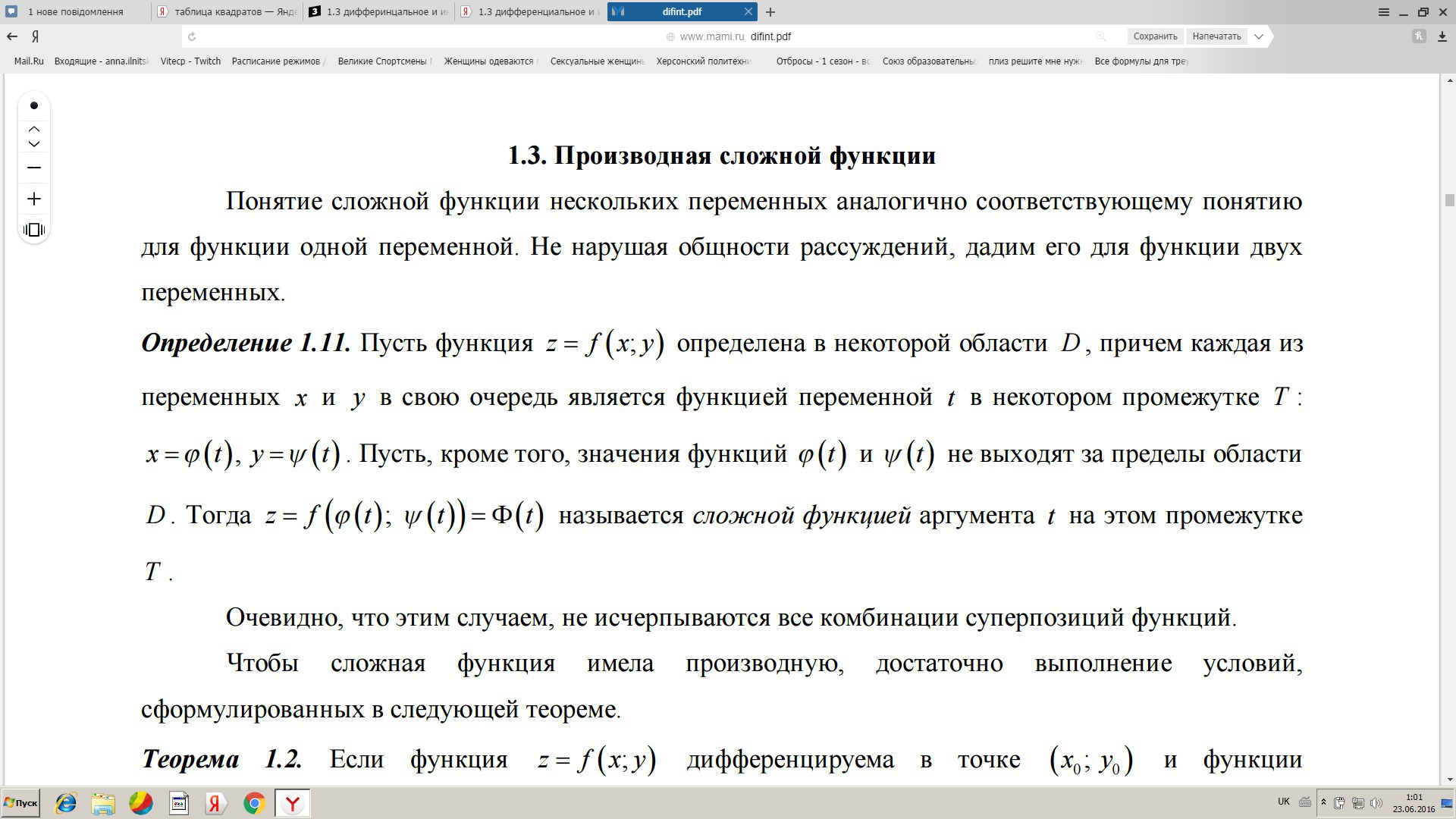Screen dimensions: 1456x819
Task: Open the Mail.Ru bookmark
Action: (29, 61)
